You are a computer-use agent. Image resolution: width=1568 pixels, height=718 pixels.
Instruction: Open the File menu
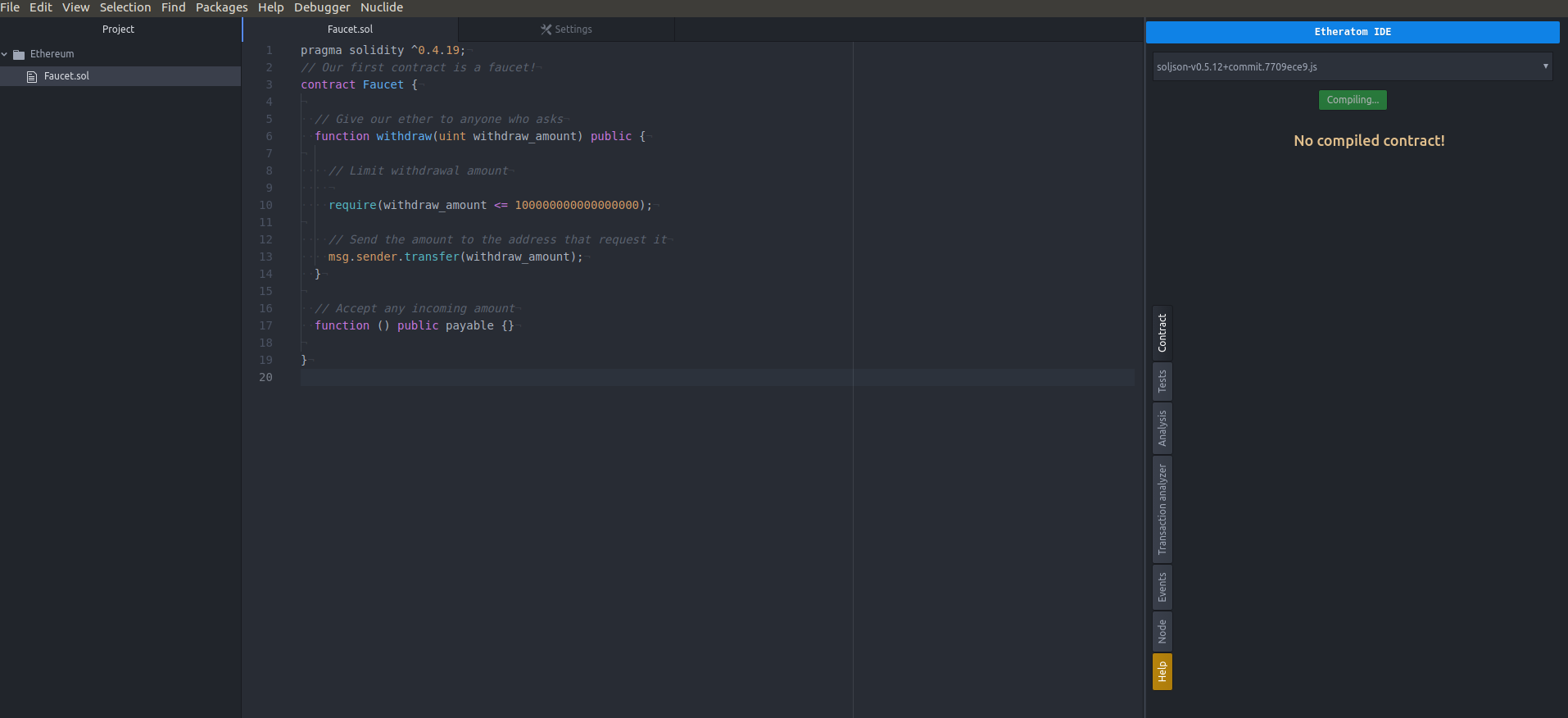[x=10, y=7]
